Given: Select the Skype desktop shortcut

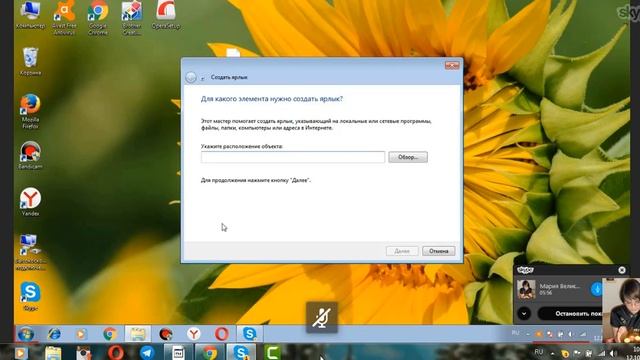Looking at the screenshot, I should (30, 296).
